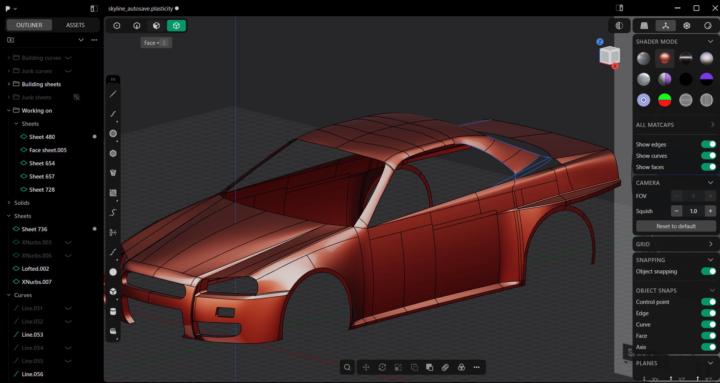Viewport: 720px width, 383px height.
Task: Open the search icon in bottom bar
Action: (x=347, y=367)
